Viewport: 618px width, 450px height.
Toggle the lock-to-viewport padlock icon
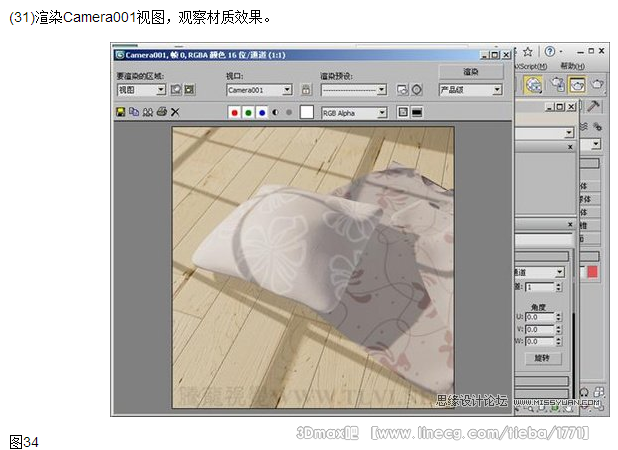pyautogui.click(x=306, y=90)
